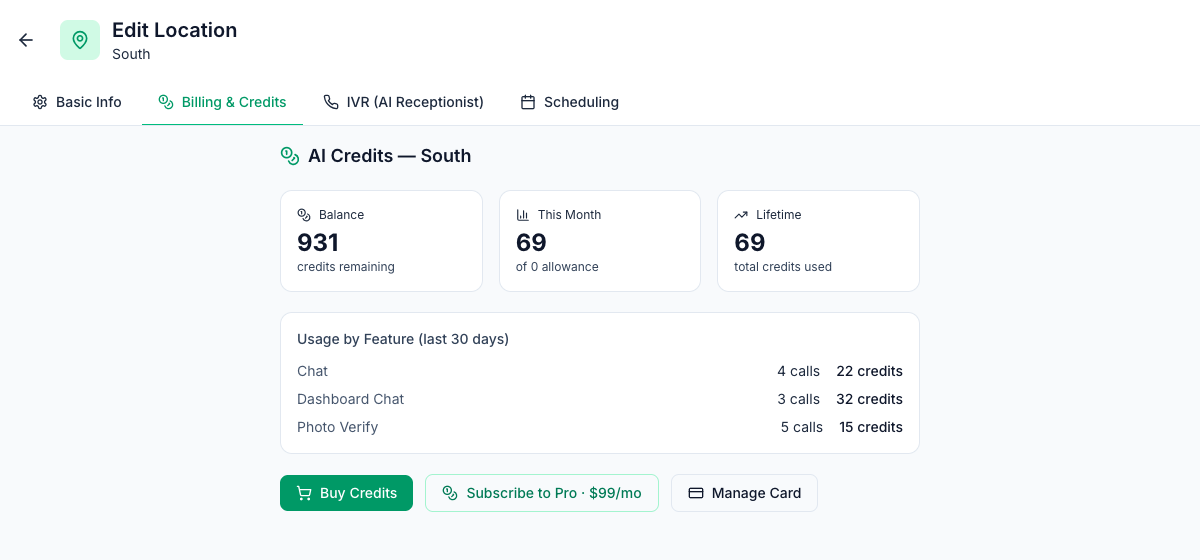Click the cart icon in Buy Credits
Image resolution: width=1200 pixels, height=560 pixels.
pyautogui.click(x=304, y=493)
